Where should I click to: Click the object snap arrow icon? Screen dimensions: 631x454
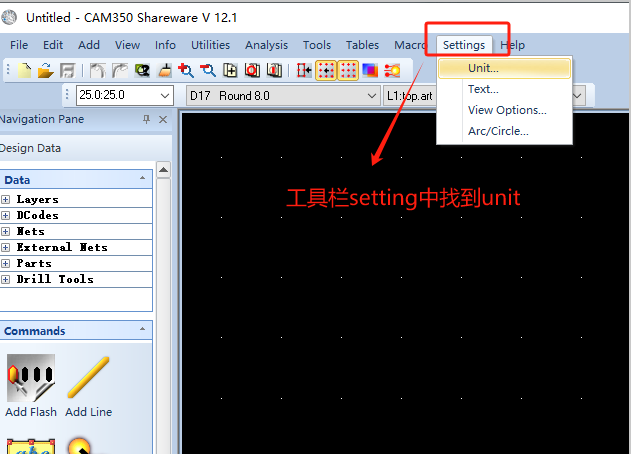(x=304, y=70)
